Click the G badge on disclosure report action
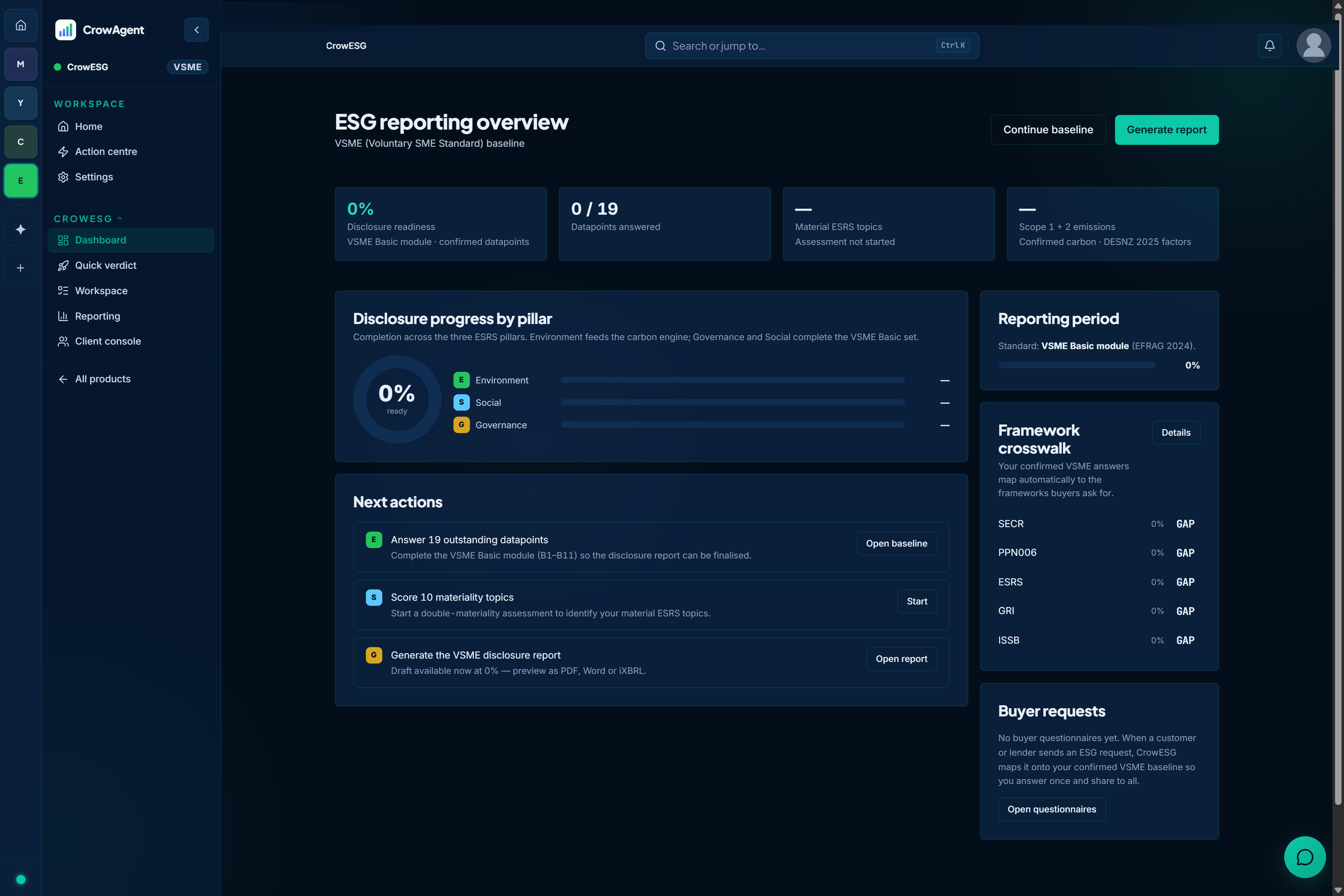The width and height of the screenshot is (1344, 896). point(374,655)
